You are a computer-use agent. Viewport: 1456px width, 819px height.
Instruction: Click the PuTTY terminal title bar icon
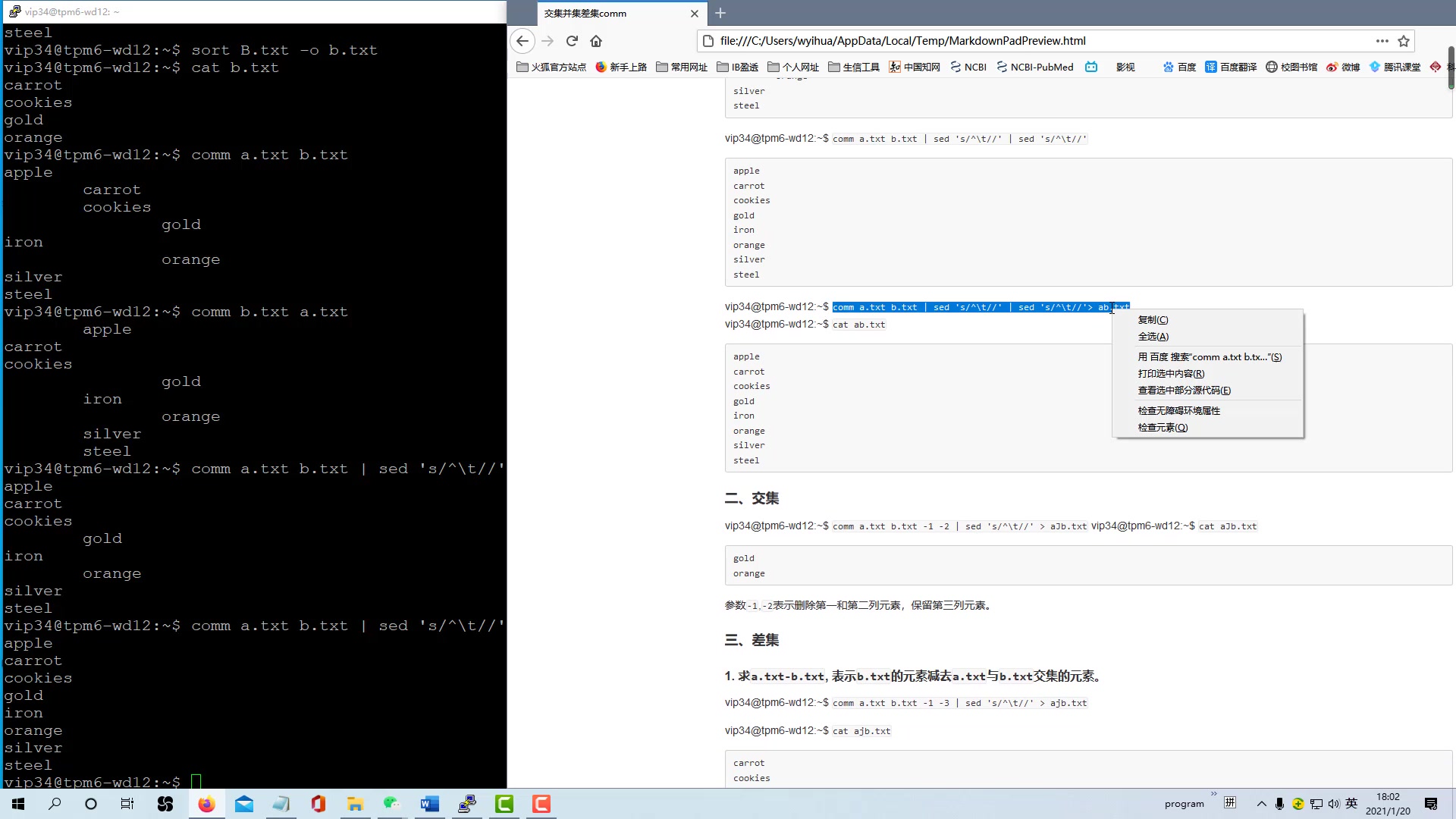(14, 11)
